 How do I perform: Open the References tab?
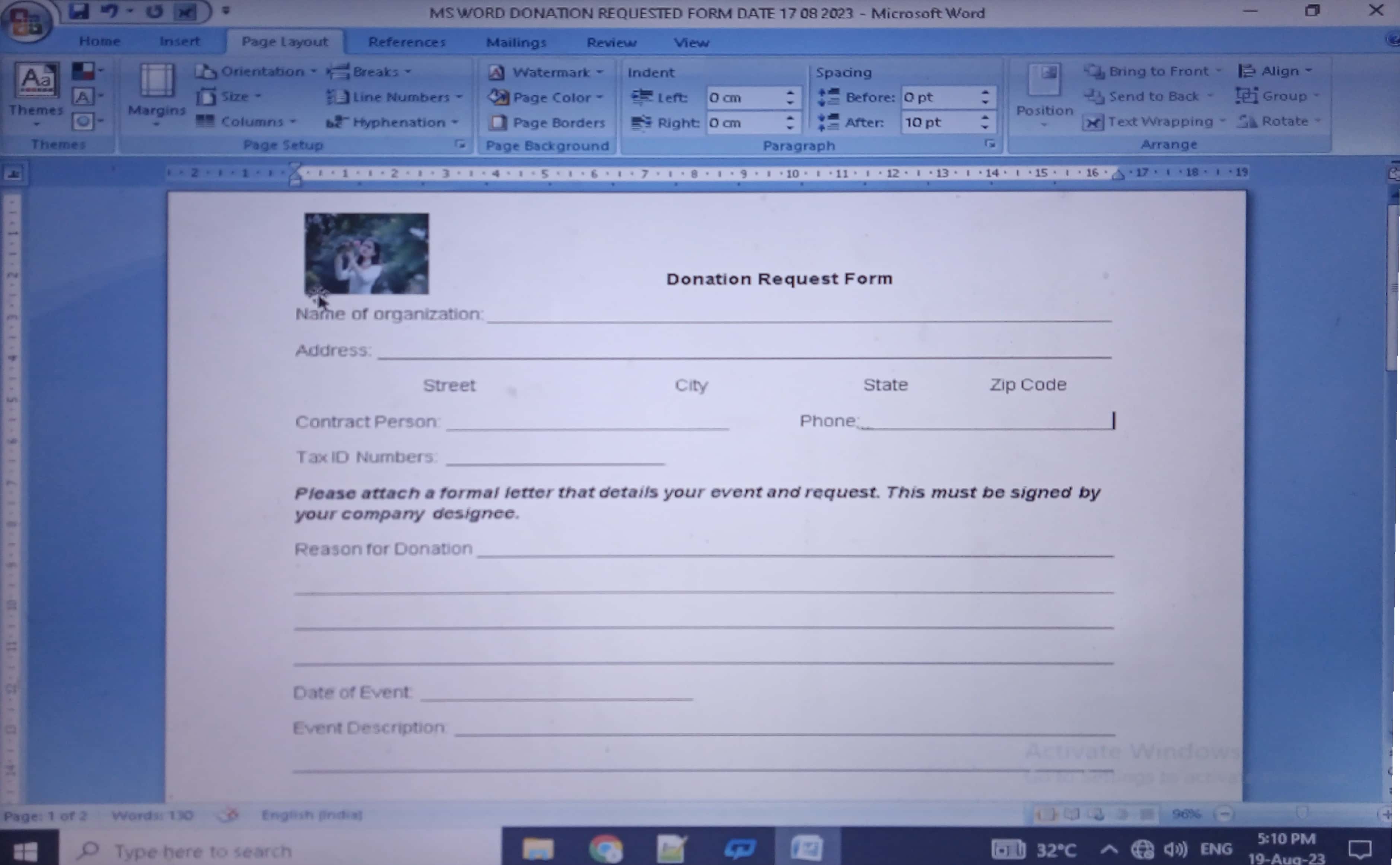407,42
